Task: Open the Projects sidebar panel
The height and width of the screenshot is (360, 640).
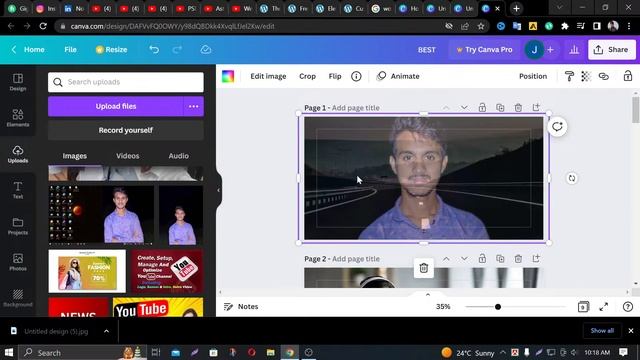Action: [x=18, y=226]
